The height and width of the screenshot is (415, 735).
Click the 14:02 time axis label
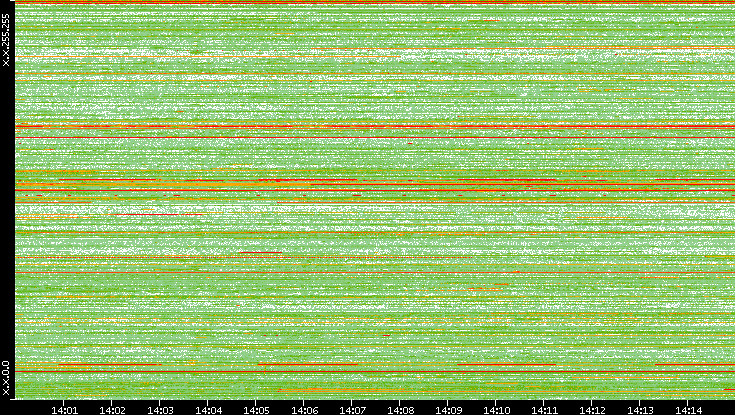[112, 410]
